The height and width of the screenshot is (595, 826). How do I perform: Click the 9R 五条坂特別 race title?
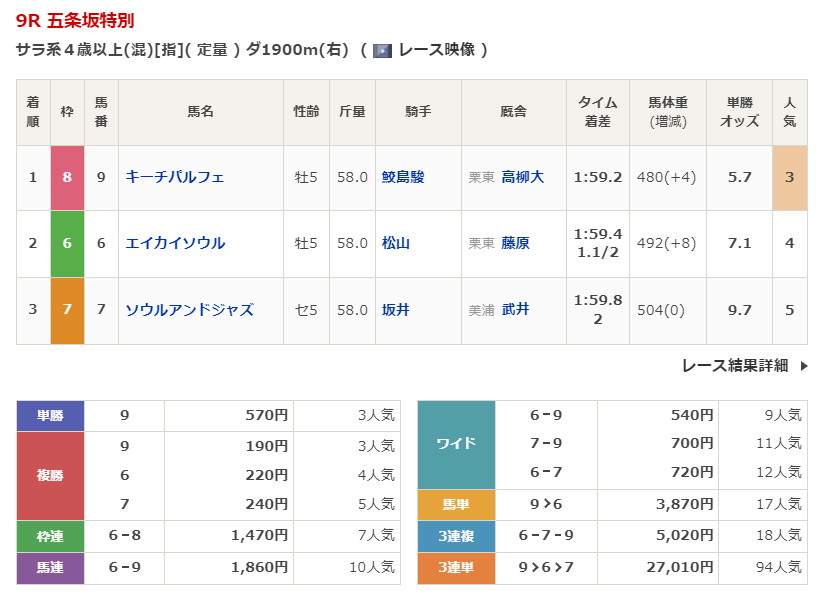coord(75,20)
